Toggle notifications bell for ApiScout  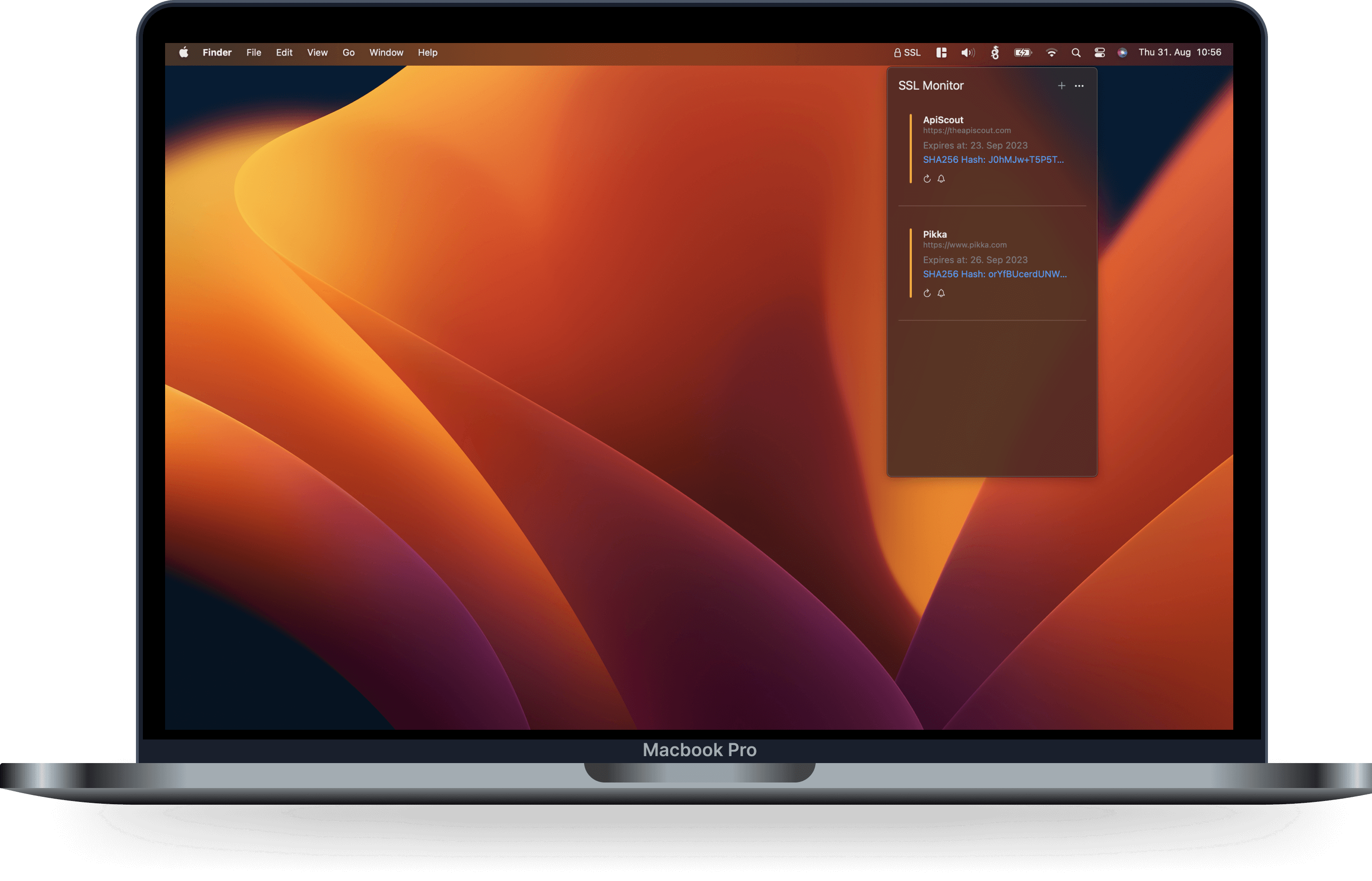[x=941, y=179]
